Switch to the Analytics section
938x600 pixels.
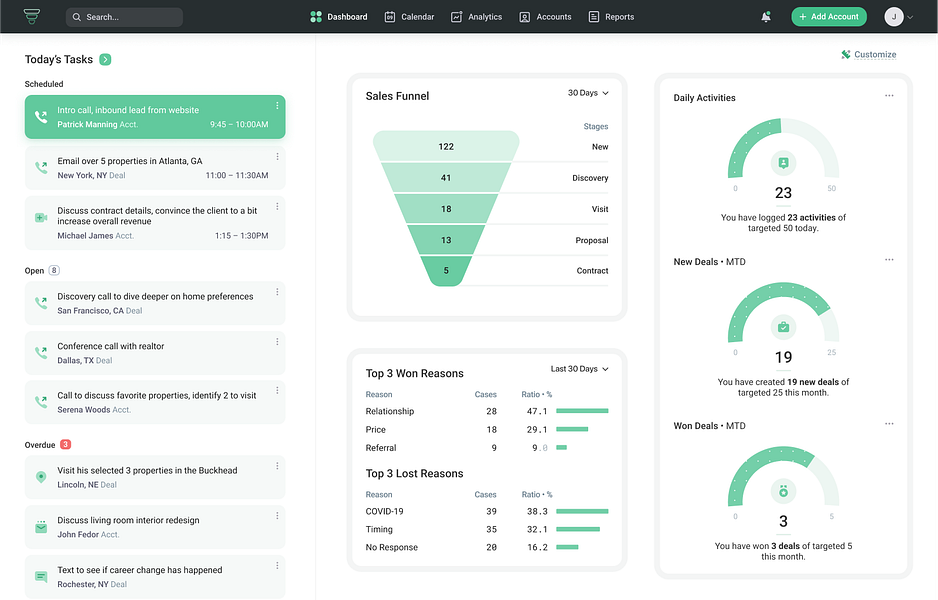click(476, 16)
